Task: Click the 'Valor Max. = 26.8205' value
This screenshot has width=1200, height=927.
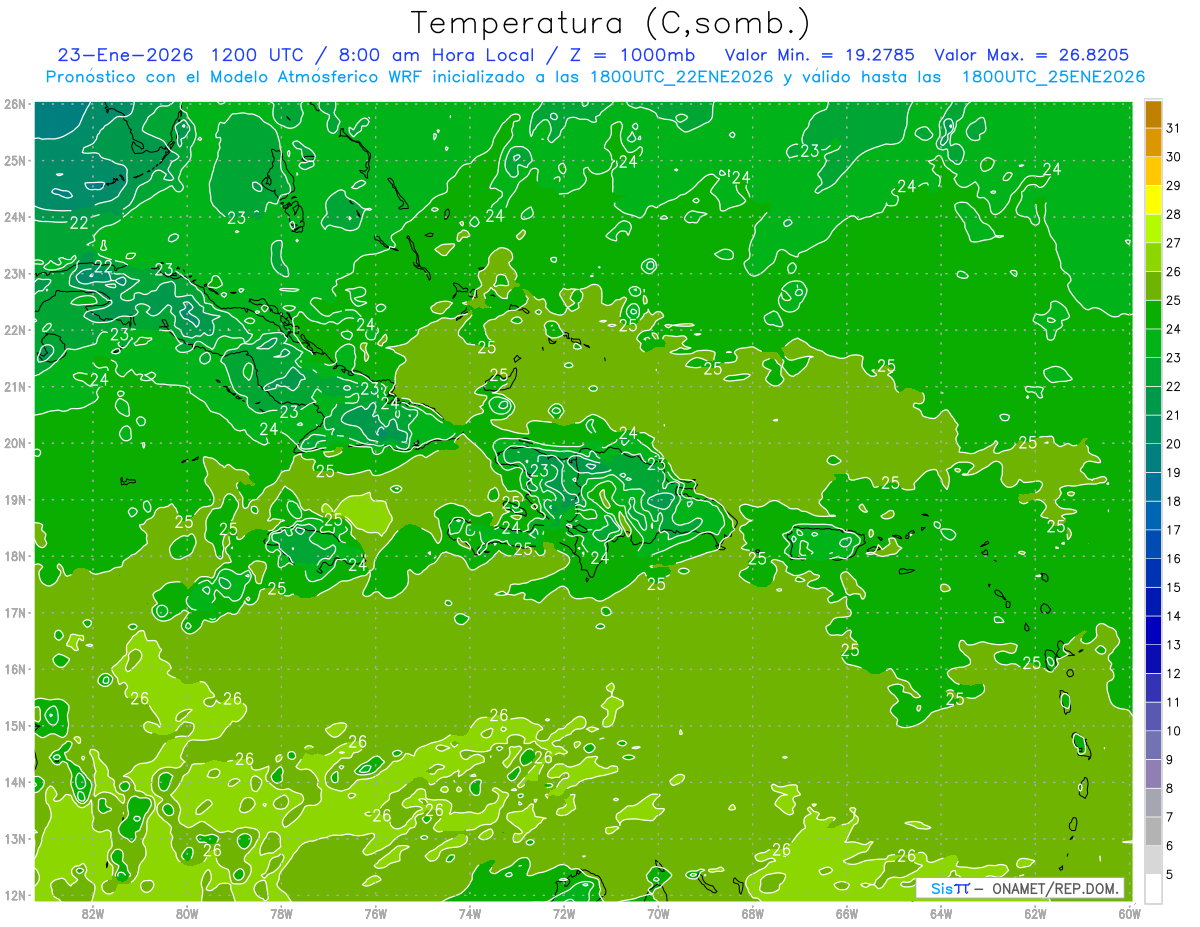Action: coord(1032,55)
